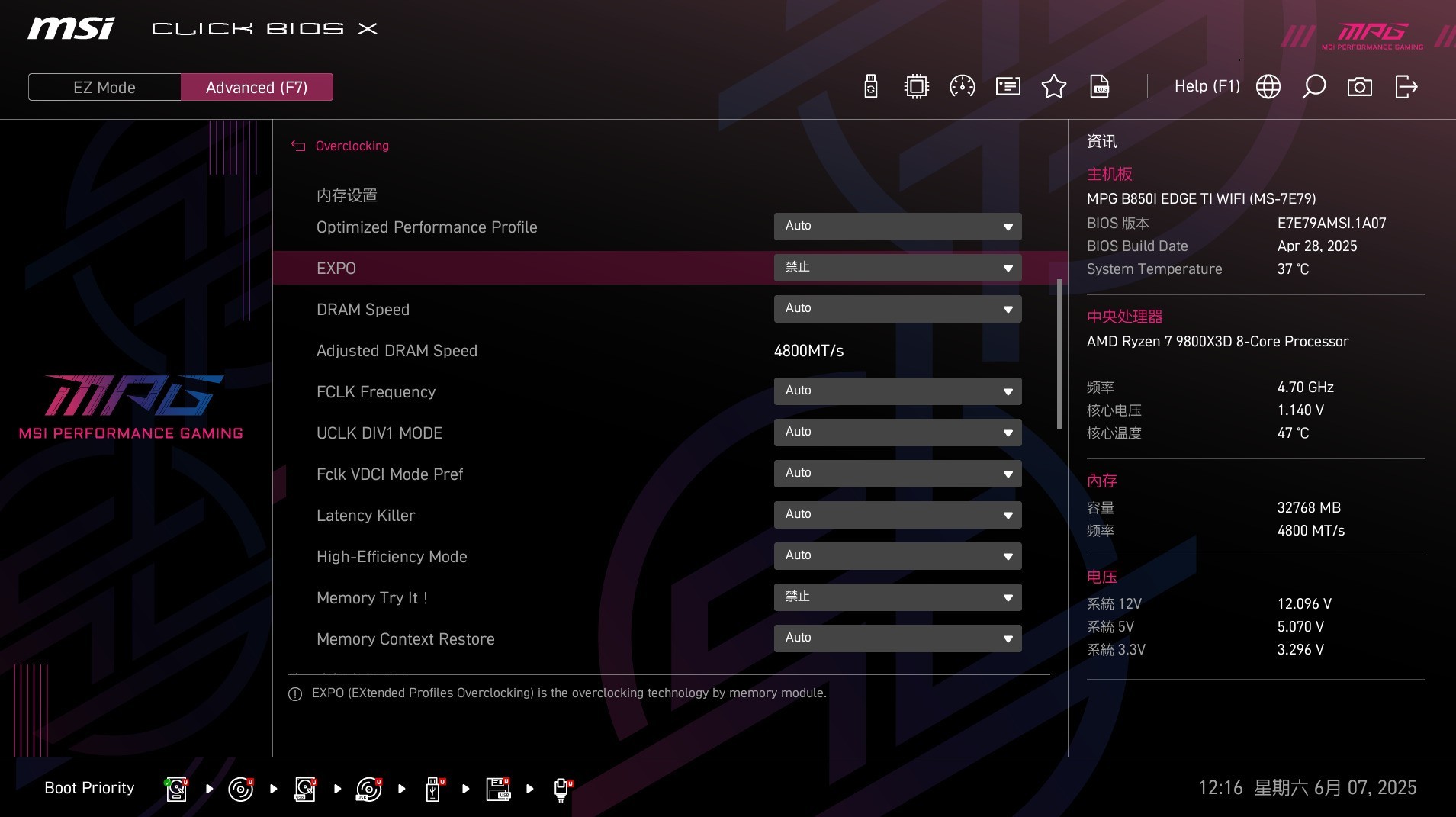Open the Favorites star icon
Viewport: 1456px width, 817px height.
[x=1053, y=86]
